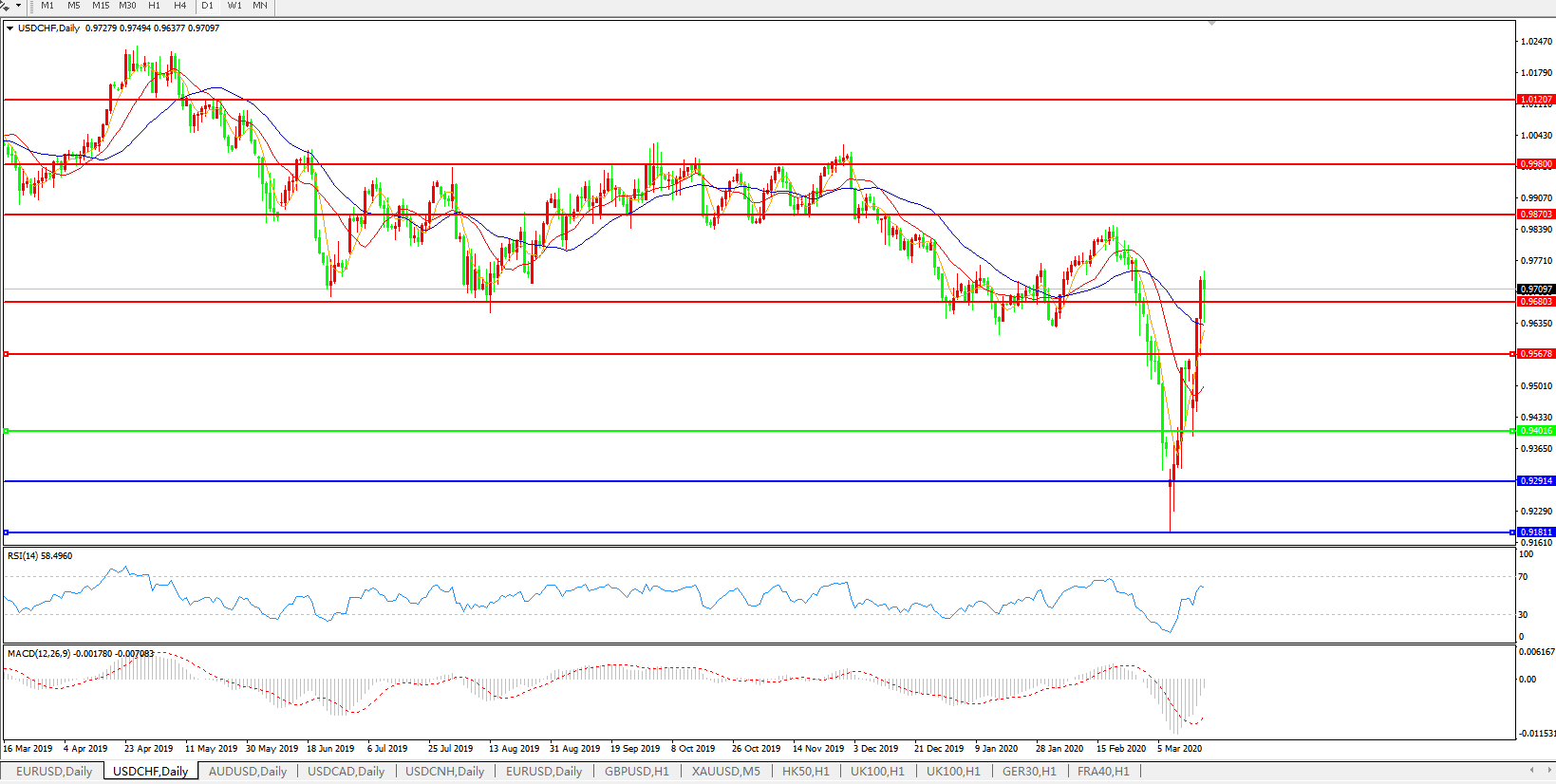Enable the W1 weekly timeframe
This screenshot has height=784, width=1556.
click(x=234, y=6)
